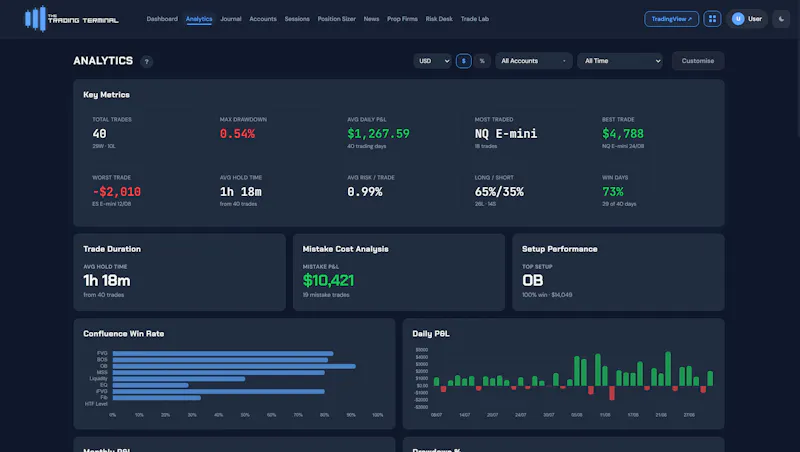Open the Position Sizer tab
800x452 pixels.
tap(336, 19)
